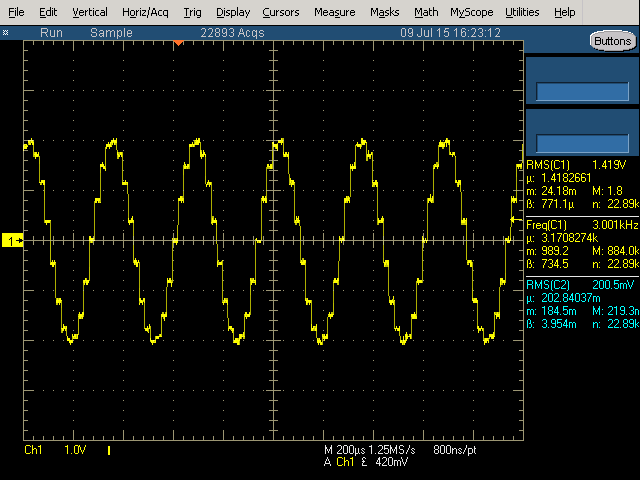Click the Run acquisition status indicator
640x480 pixels.
coord(52,32)
